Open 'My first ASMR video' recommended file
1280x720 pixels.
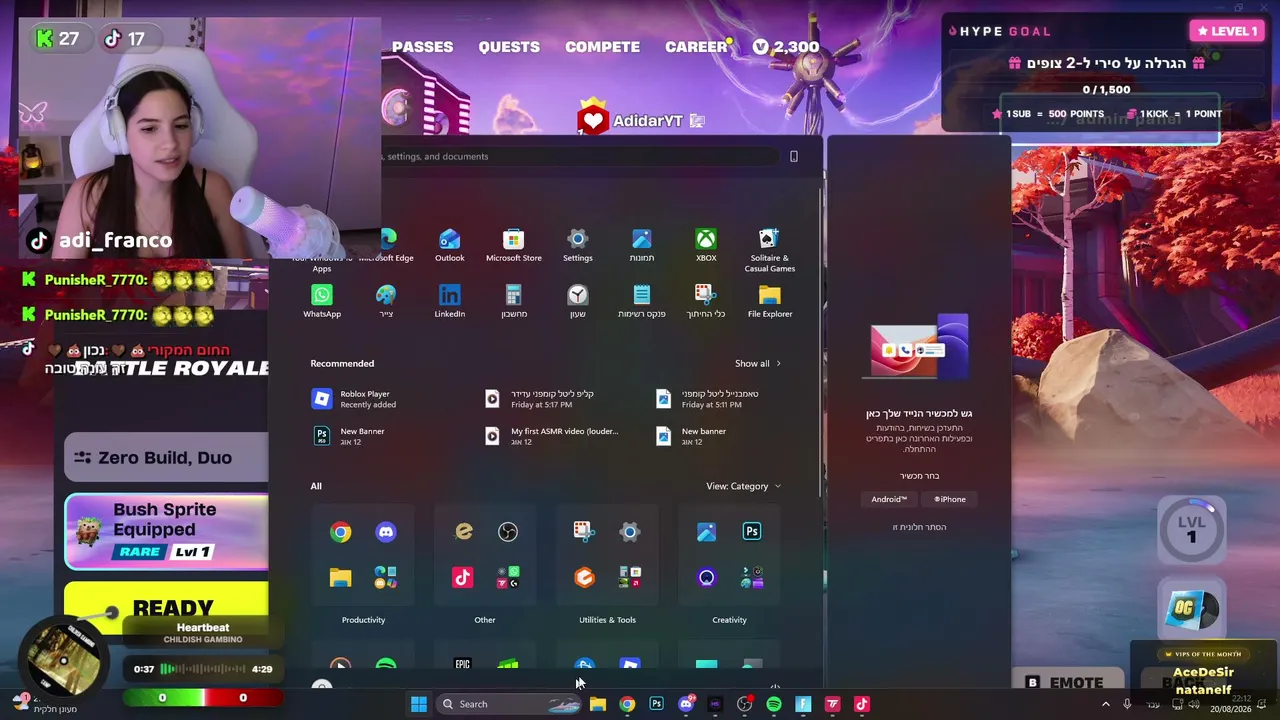(552, 436)
